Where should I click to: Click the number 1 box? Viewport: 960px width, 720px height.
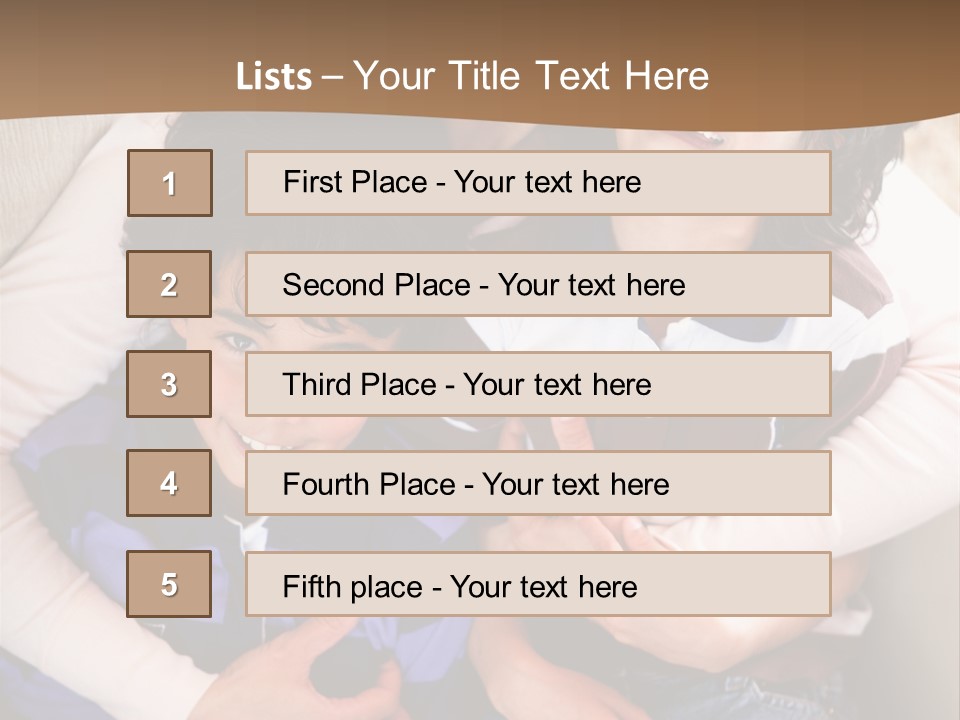(170, 183)
